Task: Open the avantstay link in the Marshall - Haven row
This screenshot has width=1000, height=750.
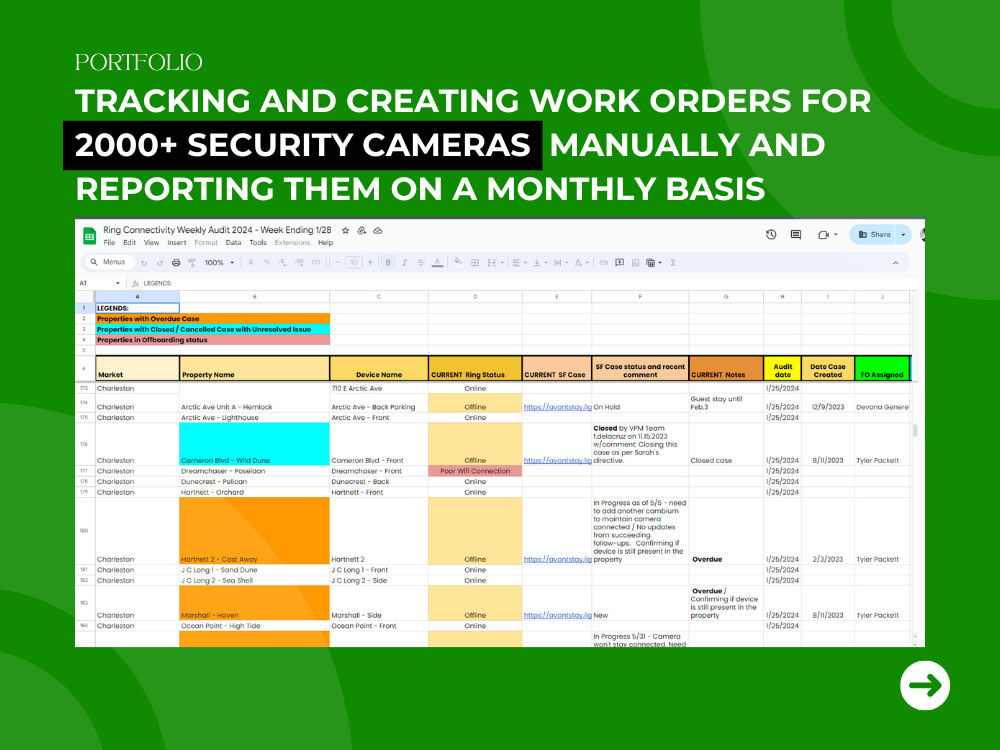Action: point(557,615)
